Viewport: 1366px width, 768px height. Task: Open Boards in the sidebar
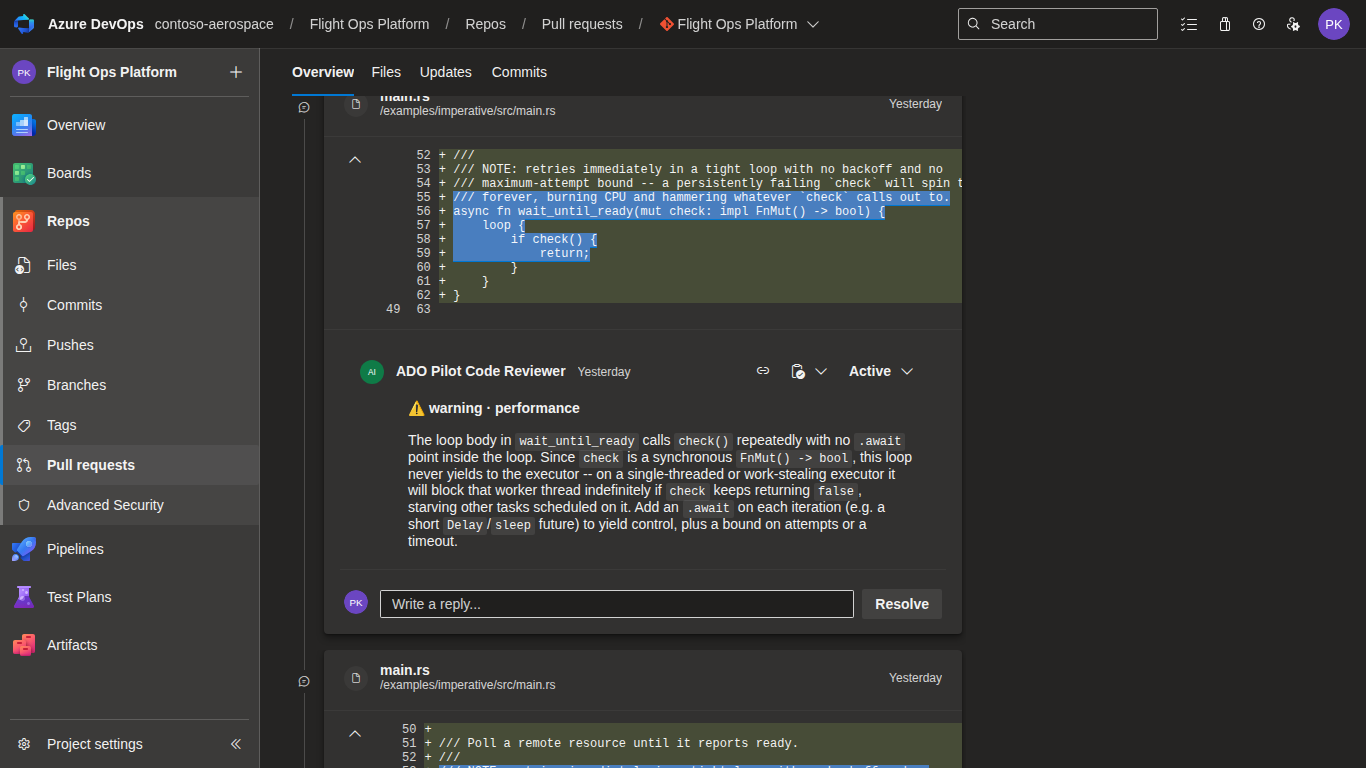[x=130, y=173]
